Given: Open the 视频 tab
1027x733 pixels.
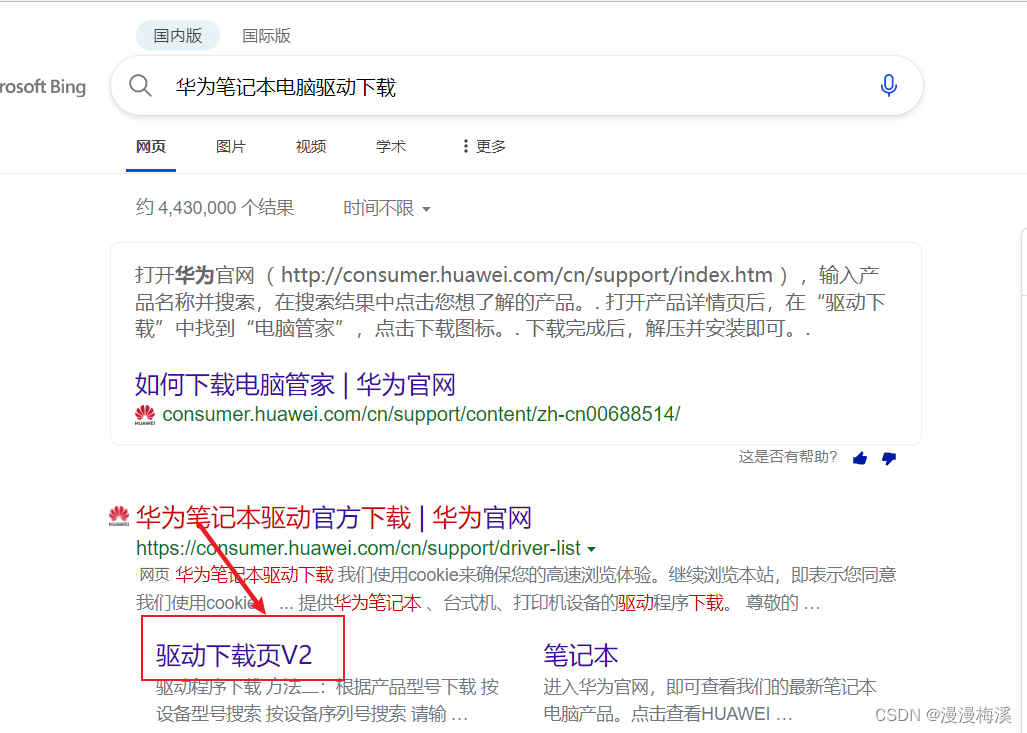Looking at the screenshot, I should [x=310, y=147].
